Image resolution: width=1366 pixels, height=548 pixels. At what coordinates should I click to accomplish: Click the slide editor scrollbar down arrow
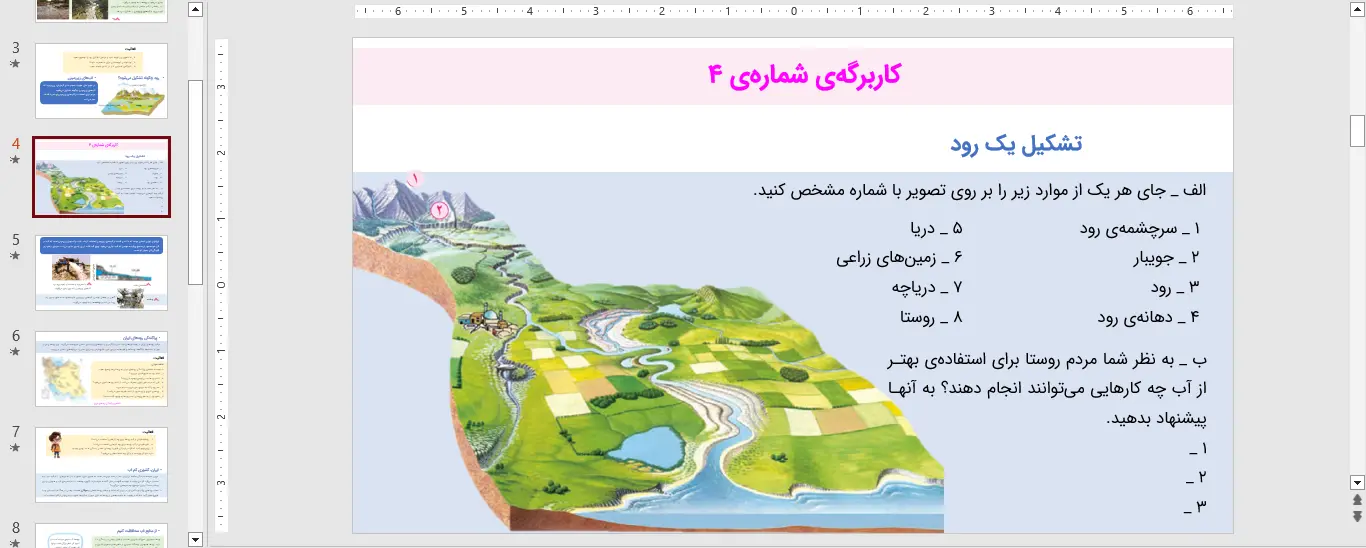click(x=1357, y=481)
